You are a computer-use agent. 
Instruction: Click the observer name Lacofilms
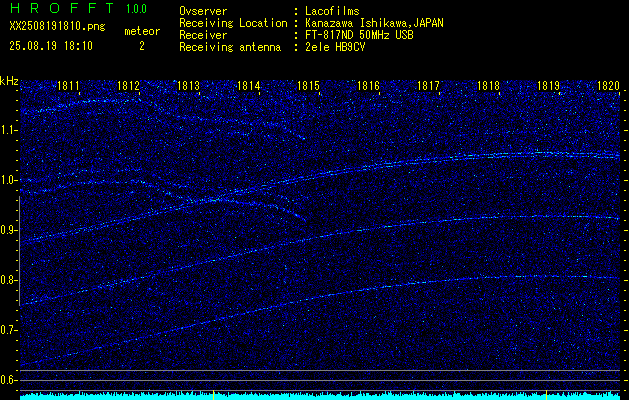tap(333, 11)
